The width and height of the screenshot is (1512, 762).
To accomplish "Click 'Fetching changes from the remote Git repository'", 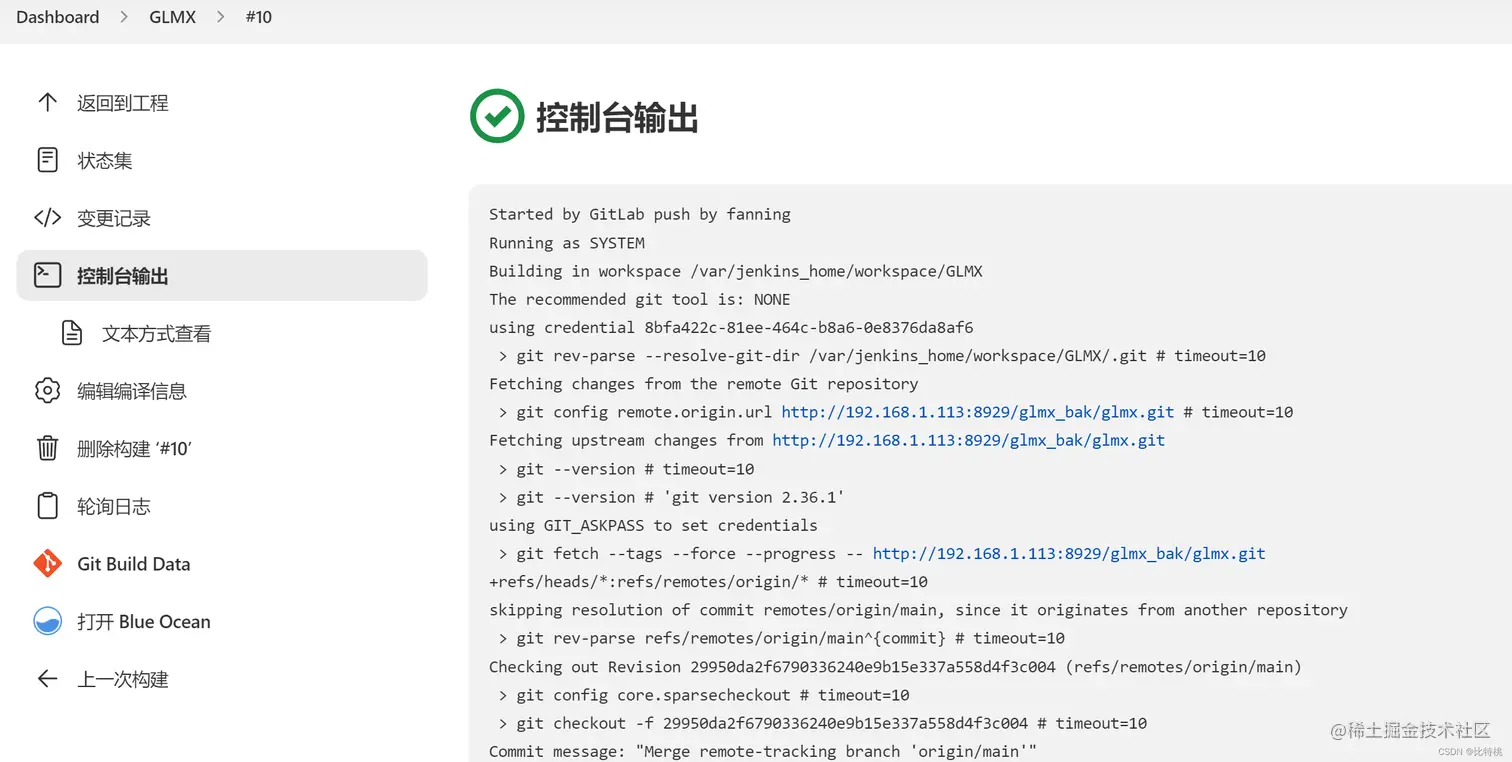I will click(704, 384).
